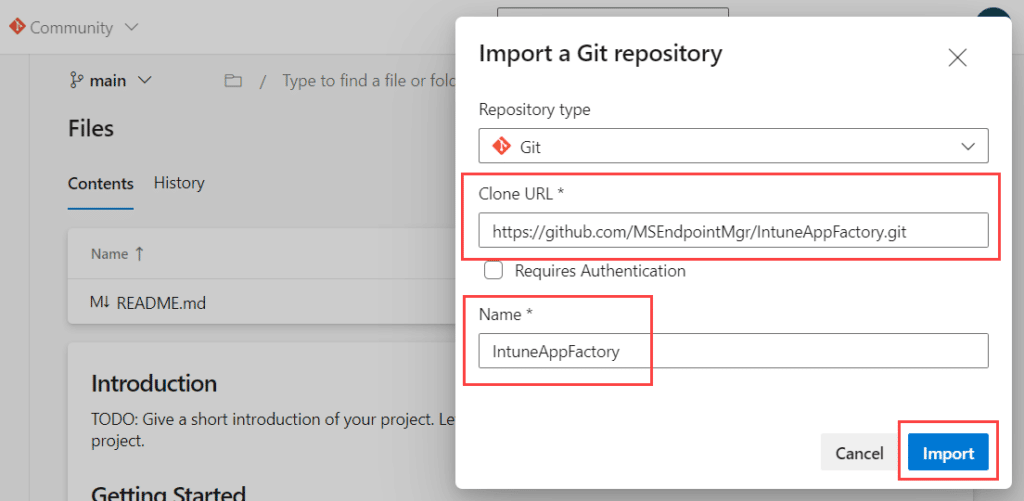The height and width of the screenshot is (501, 1024).
Task: Open the Repository type dropdown
Action: 733,146
